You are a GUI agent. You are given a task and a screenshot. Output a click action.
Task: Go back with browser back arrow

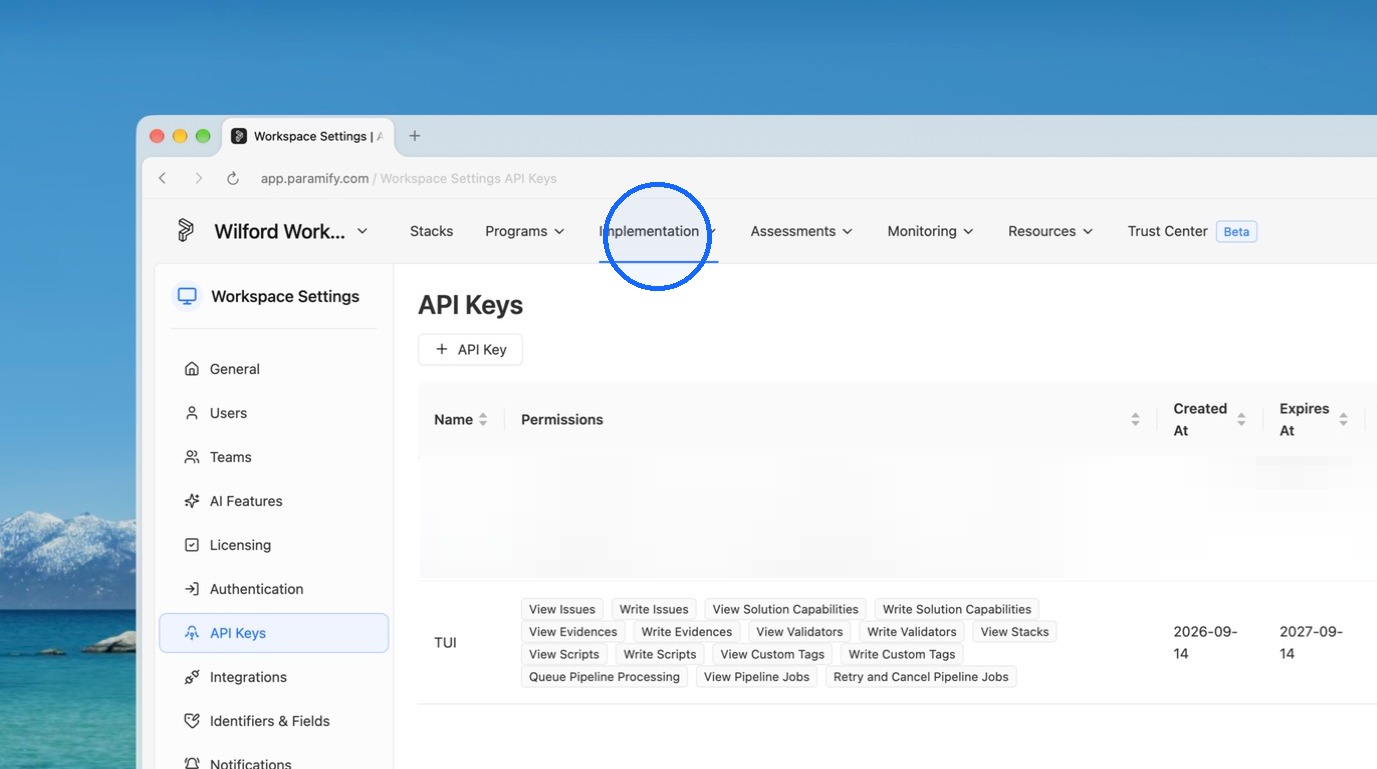point(163,178)
